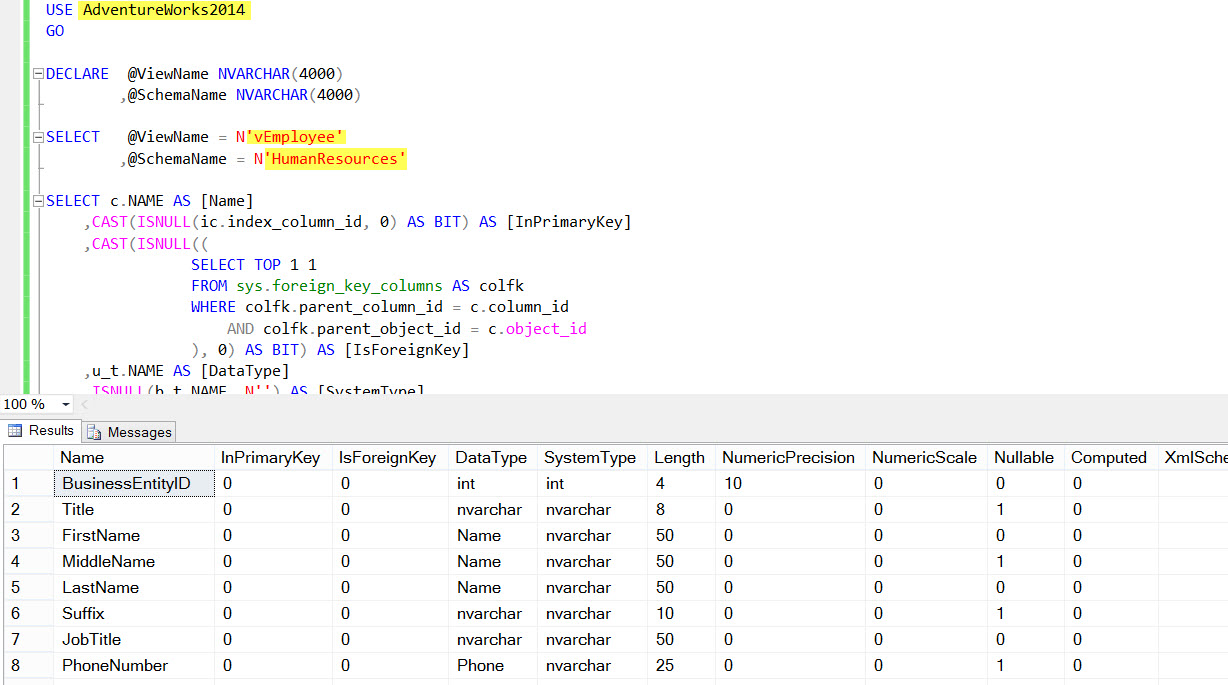The width and height of the screenshot is (1228, 685).
Task: Select the grid's top-left corner cell
Action: tap(28, 457)
